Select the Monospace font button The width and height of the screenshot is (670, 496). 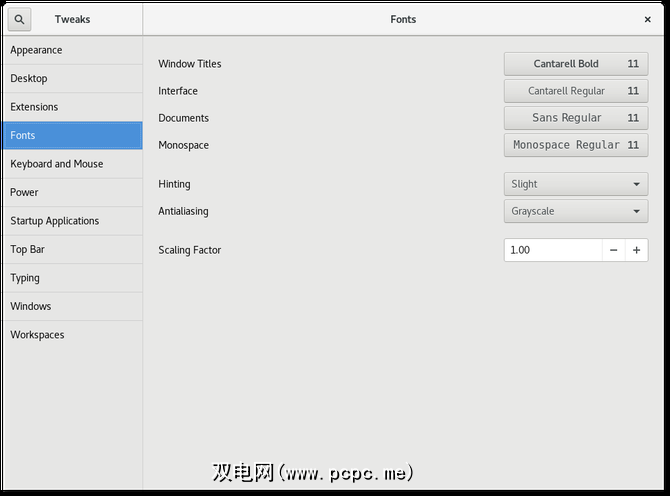point(575,145)
